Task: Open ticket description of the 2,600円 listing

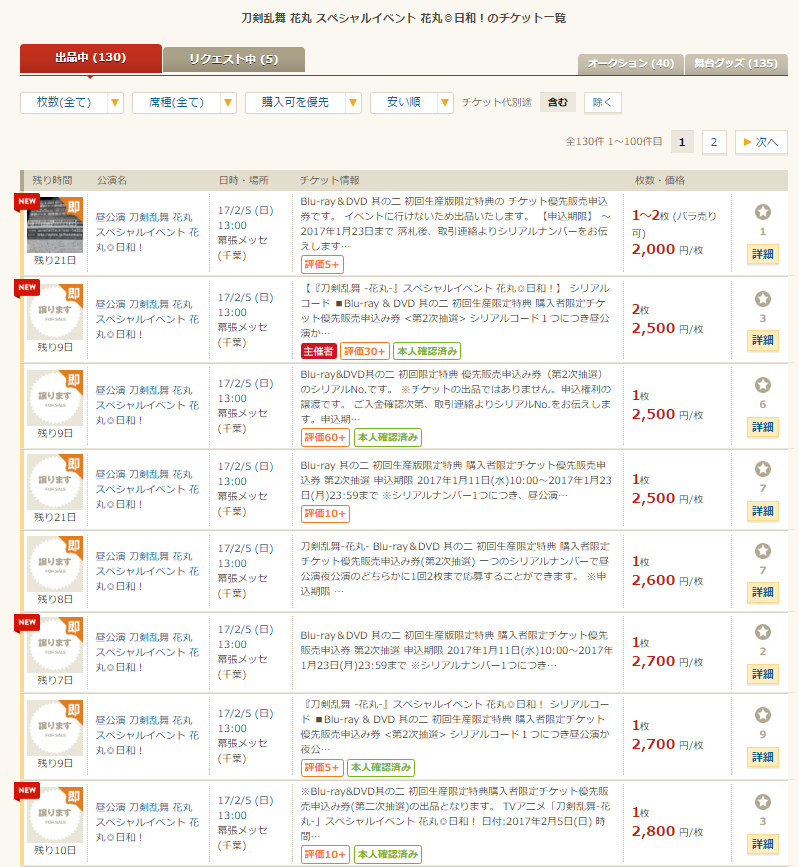Action: (455, 569)
